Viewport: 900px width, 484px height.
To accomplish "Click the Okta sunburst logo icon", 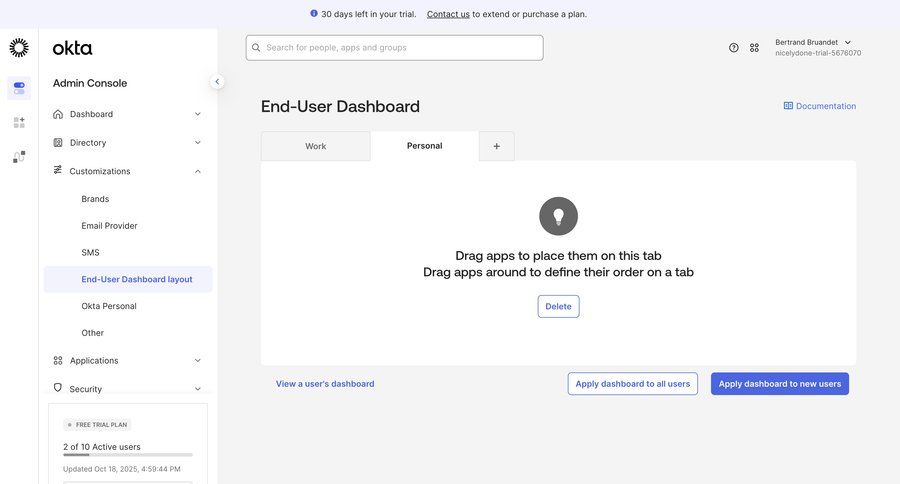I will pyautogui.click(x=19, y=48).
